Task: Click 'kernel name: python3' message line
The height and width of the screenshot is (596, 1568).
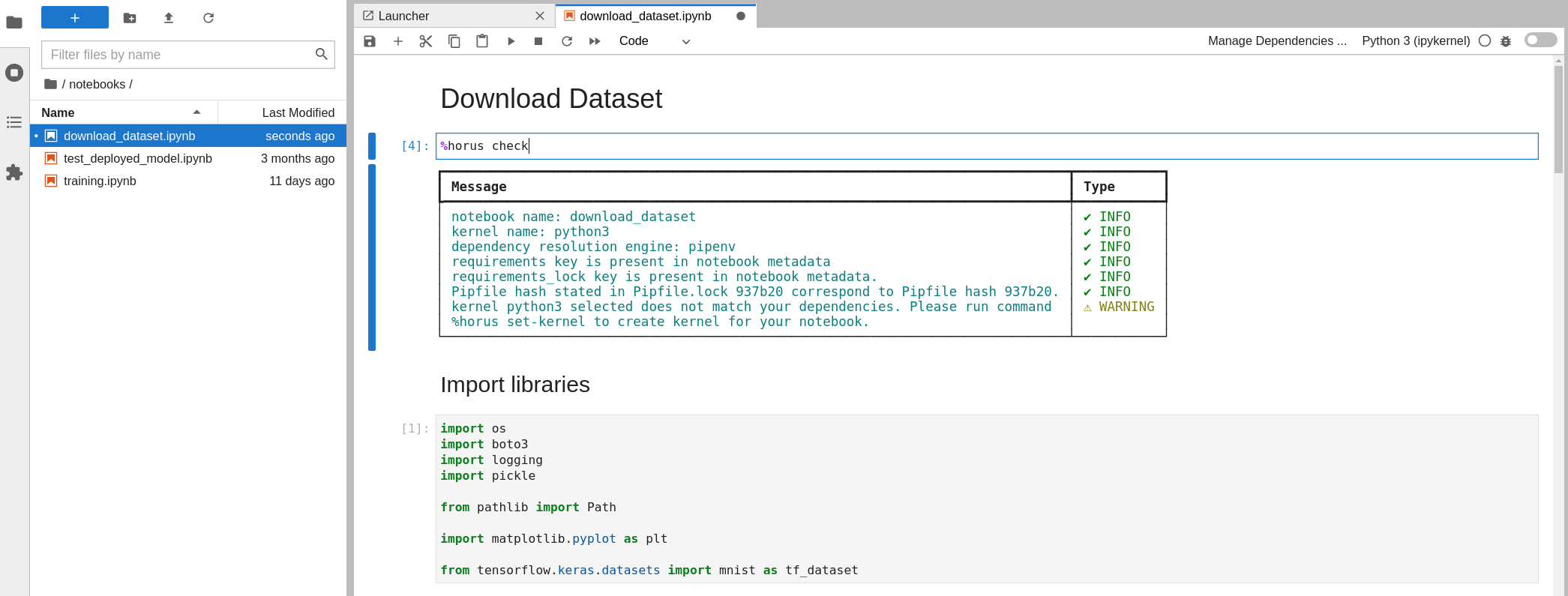Action: 530,232
